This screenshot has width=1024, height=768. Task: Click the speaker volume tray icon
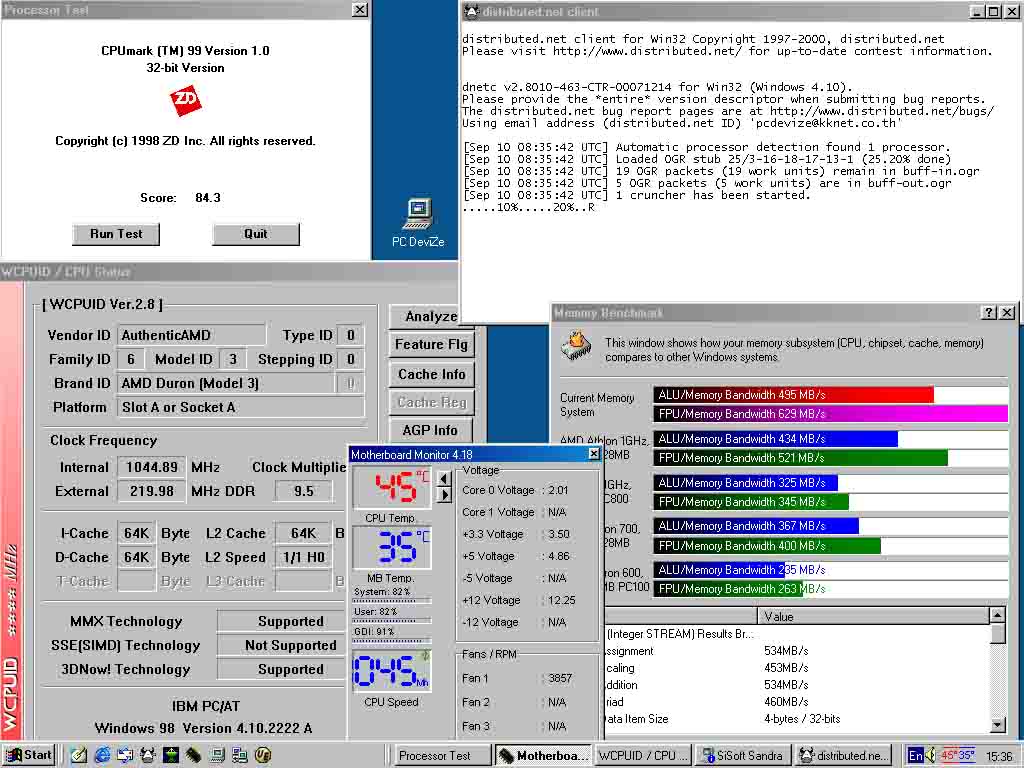(x=931, y=756)
